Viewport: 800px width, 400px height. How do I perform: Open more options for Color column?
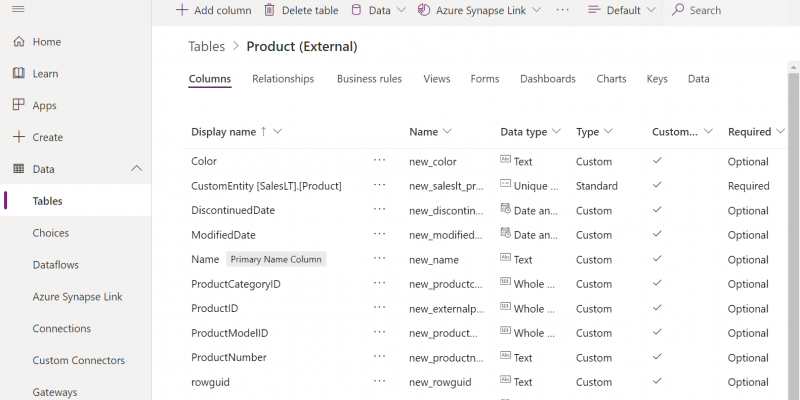coord(379,161)
